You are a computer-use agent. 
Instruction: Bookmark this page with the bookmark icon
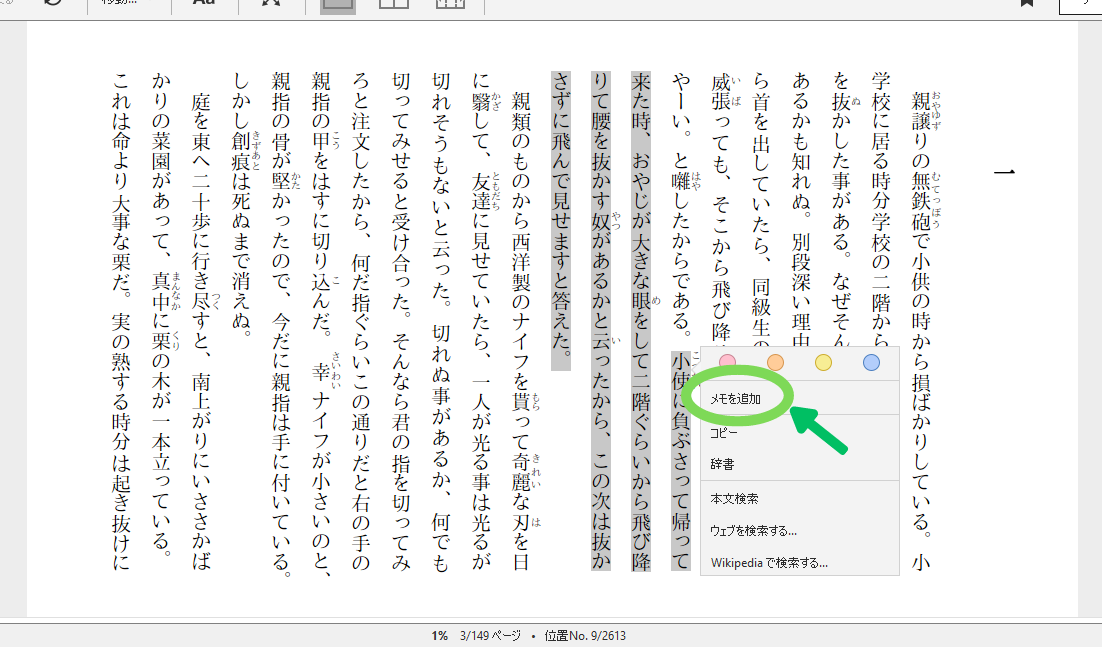(1026, 4)
